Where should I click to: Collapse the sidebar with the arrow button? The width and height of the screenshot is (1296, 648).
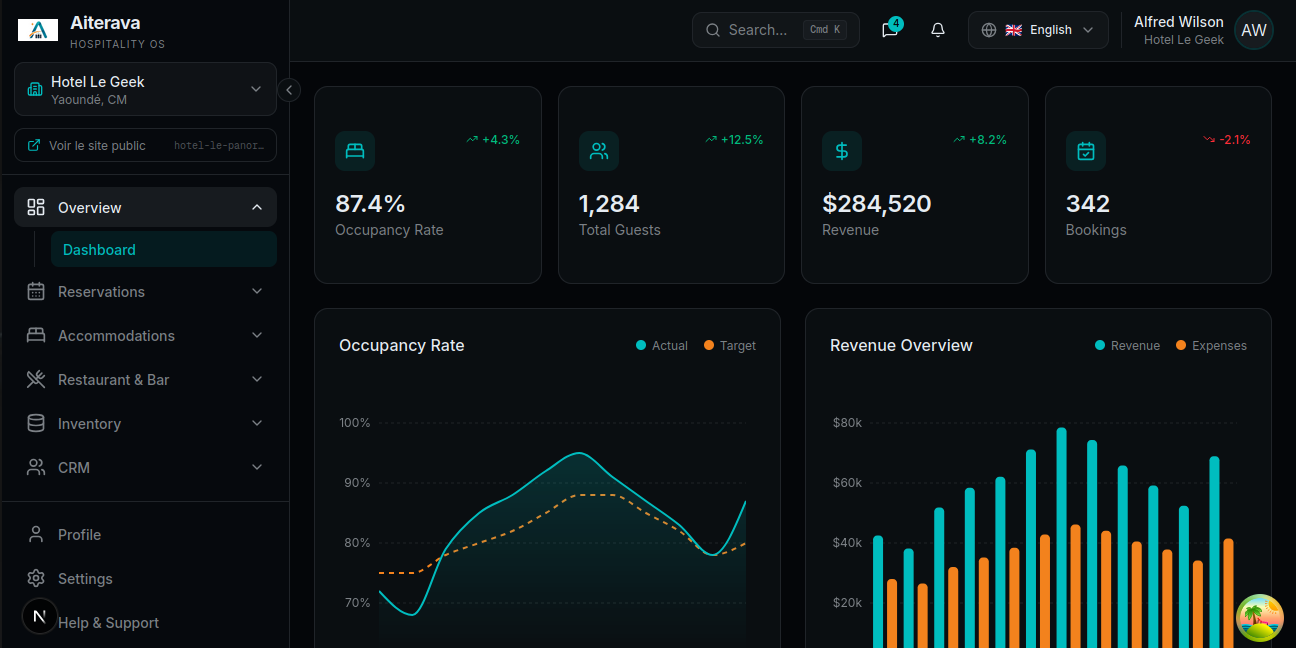(289, 90)
